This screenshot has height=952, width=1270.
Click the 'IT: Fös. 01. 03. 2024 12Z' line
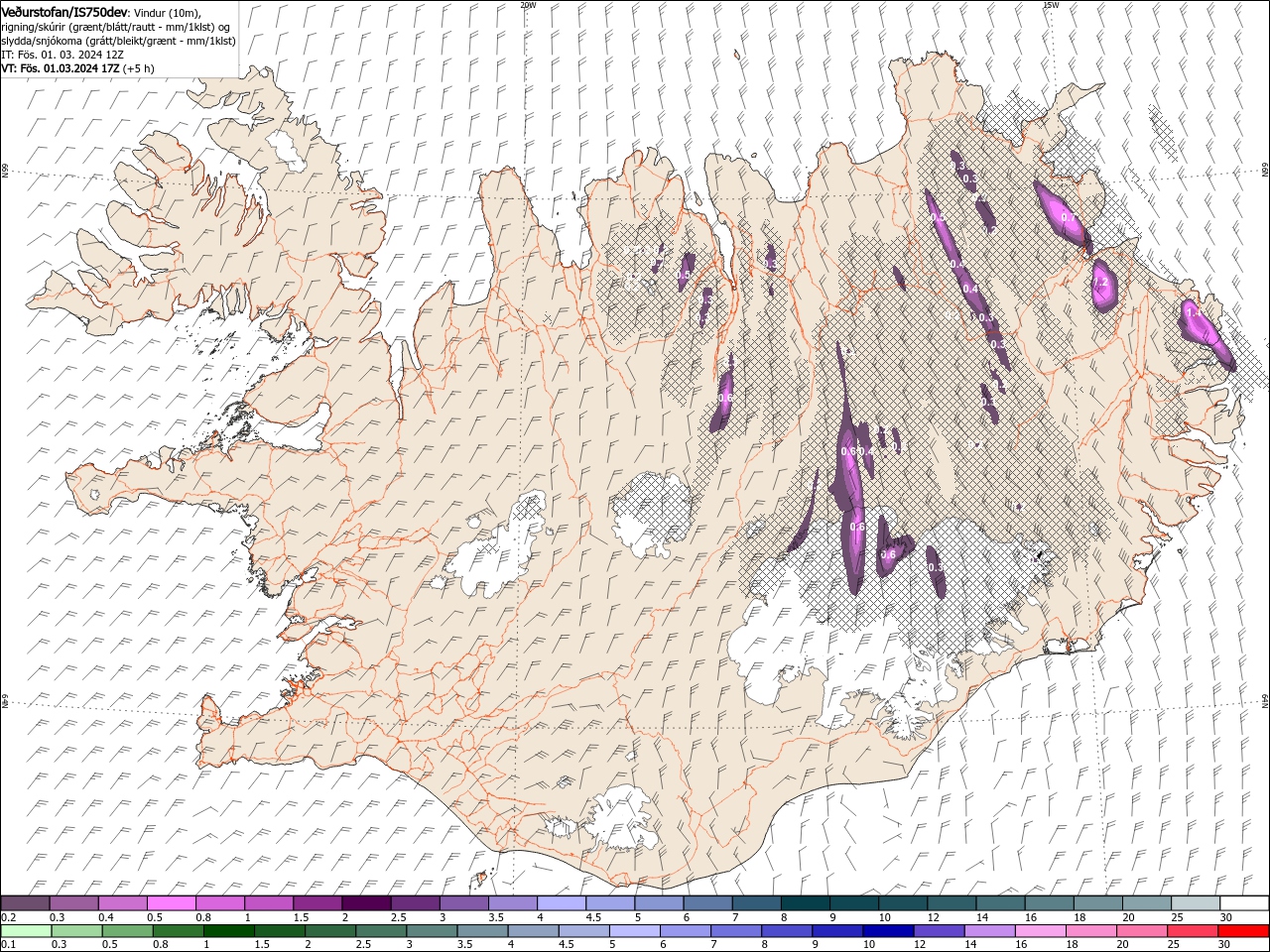pyautogui.click(x=63, y=55)
